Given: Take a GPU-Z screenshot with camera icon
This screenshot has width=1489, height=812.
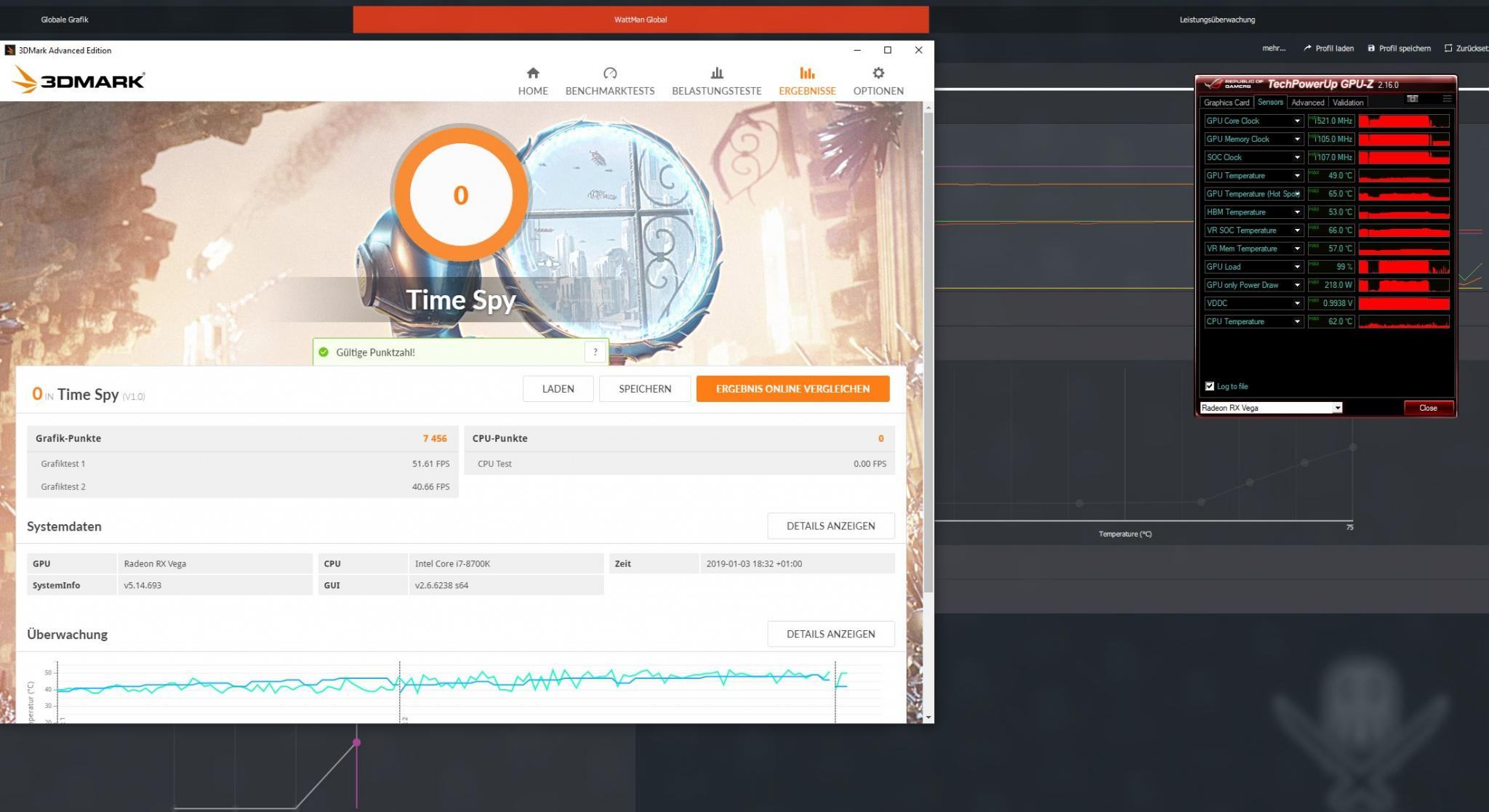Looking at the screenshot, I should click(x=1413, y=99).
